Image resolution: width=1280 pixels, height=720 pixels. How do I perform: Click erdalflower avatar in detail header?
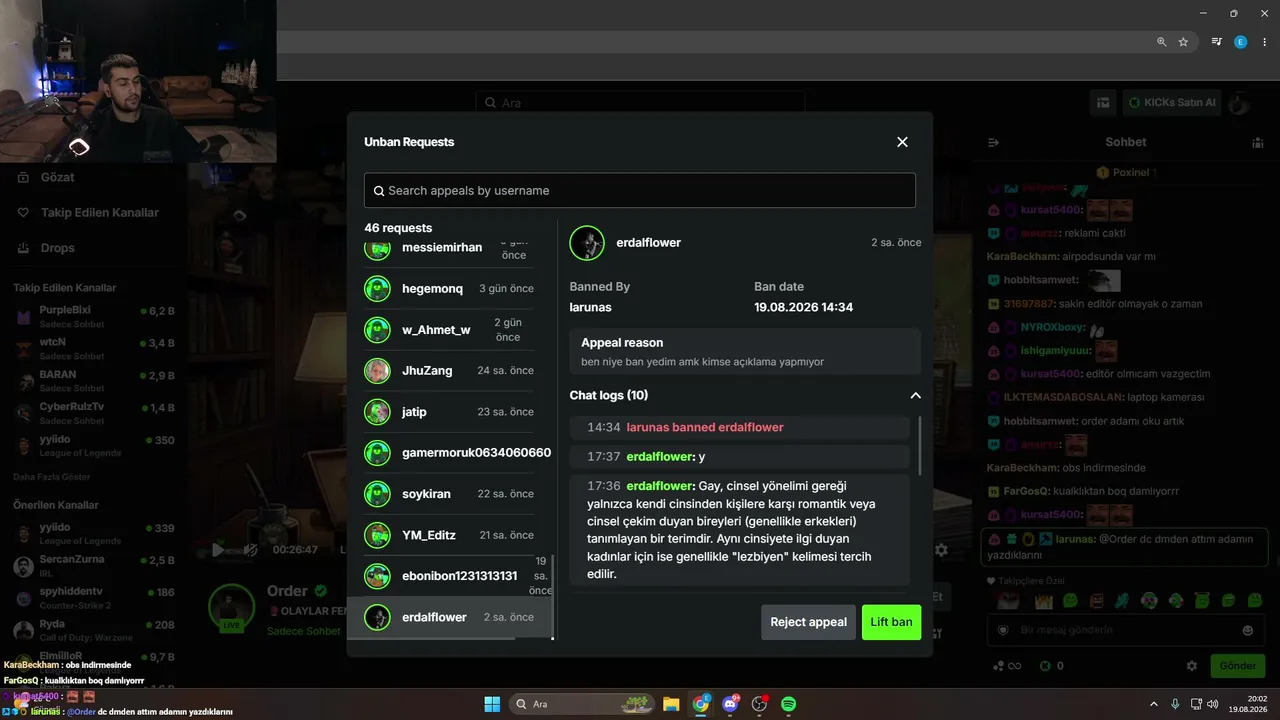(x=587, y=243)
